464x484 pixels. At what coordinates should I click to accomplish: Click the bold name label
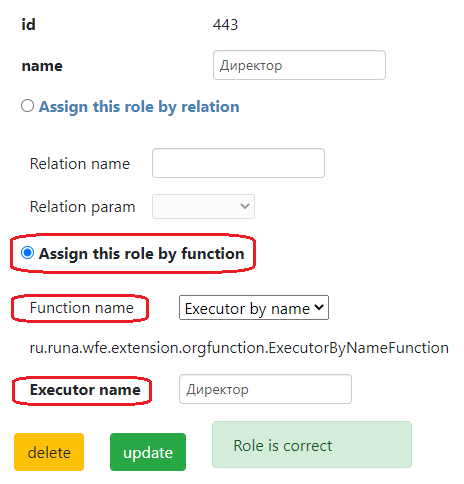point(42,66)
